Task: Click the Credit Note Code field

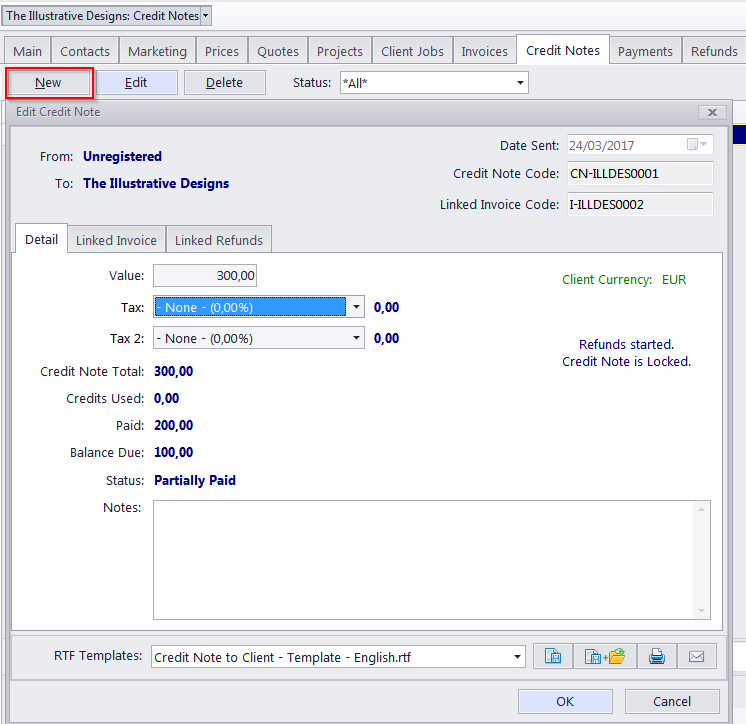Action: pos(640,174)
